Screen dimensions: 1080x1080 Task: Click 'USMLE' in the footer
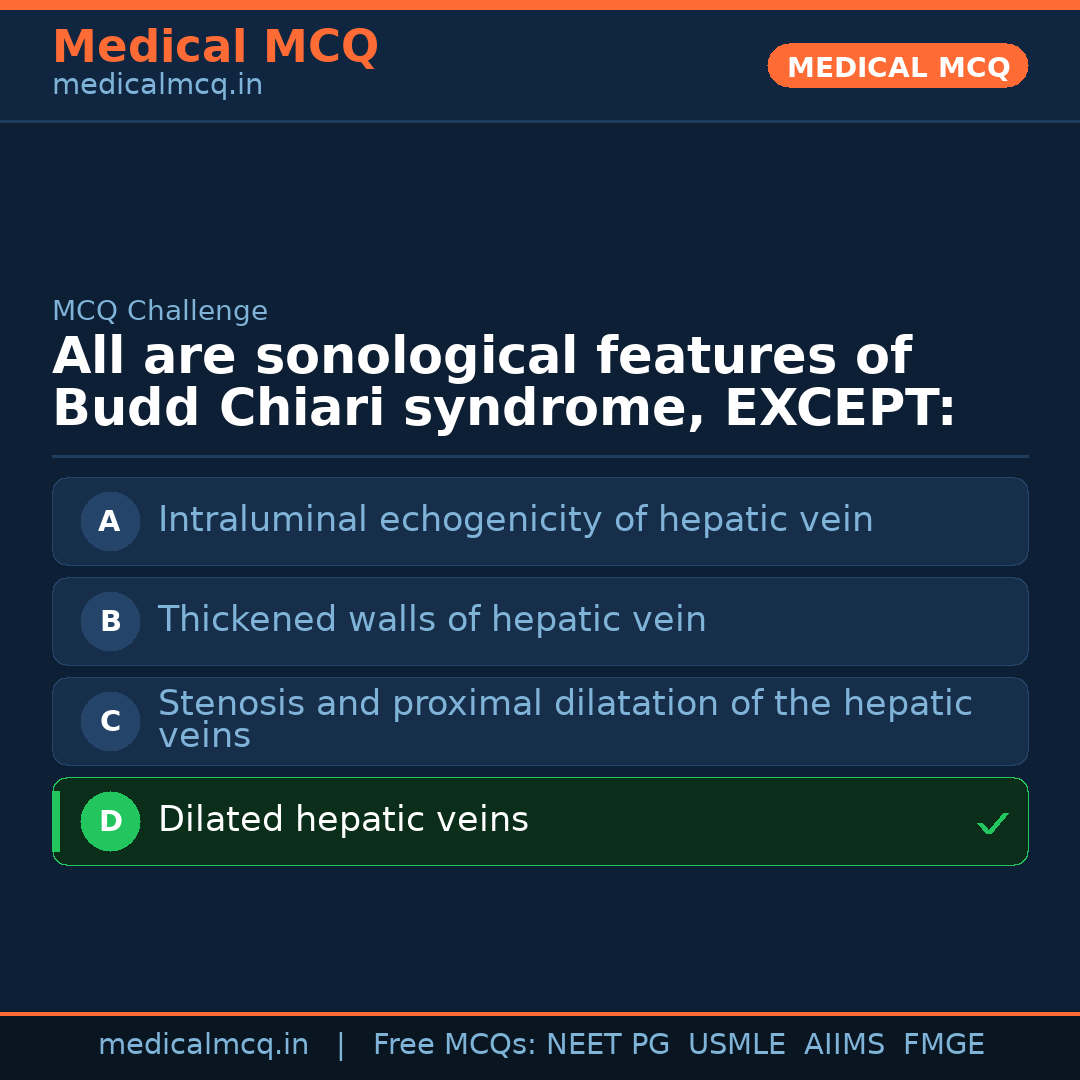[736, 1045]
